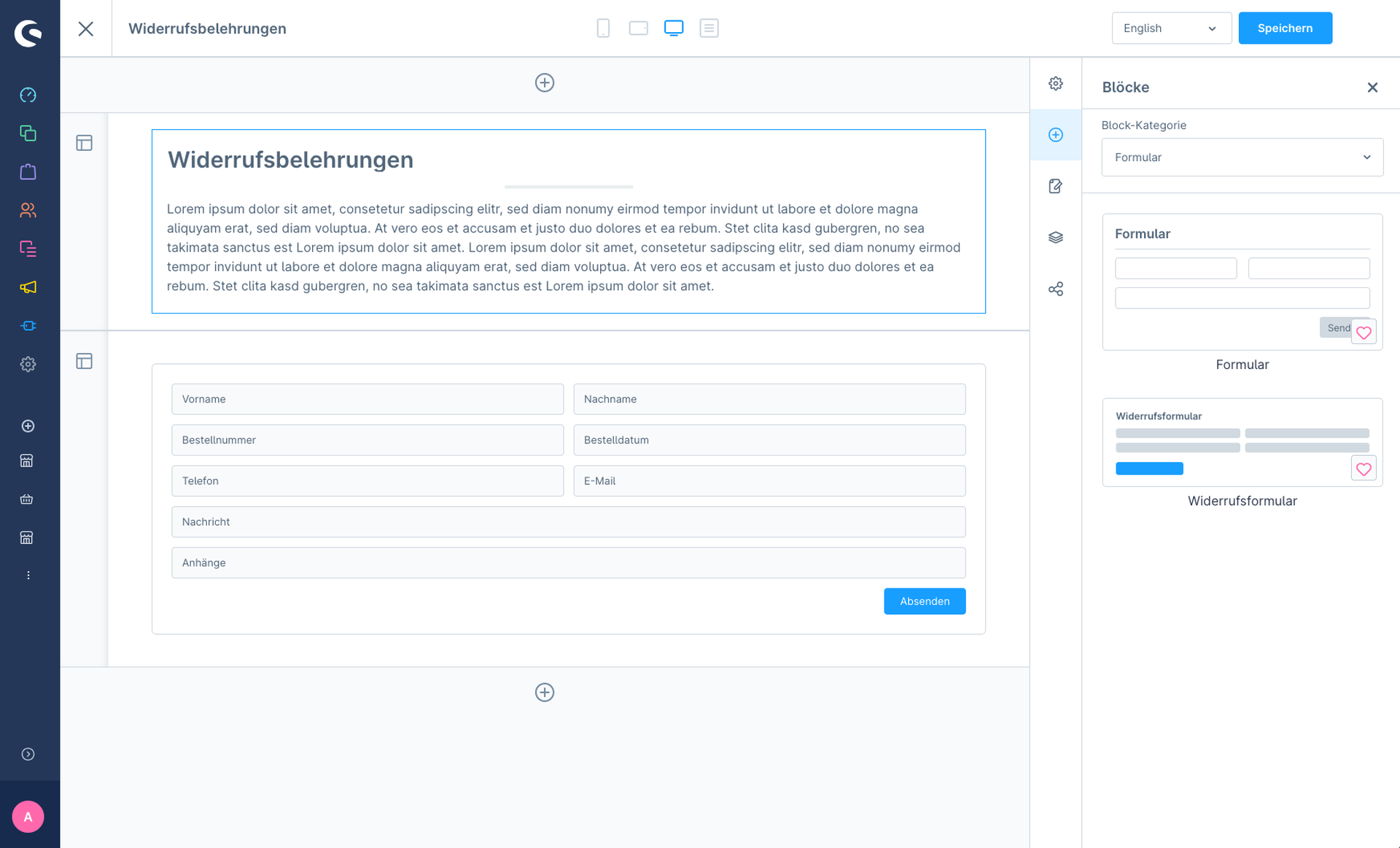Open the Customers icon in sidebar
This screenshot has width=1400, height=848.
tap(28, 210)
